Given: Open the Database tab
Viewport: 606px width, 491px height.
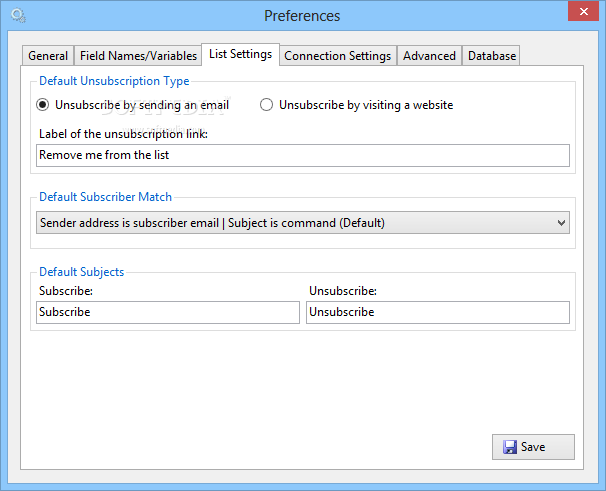Looking at the screenshot, I should (x=492, y=56).
